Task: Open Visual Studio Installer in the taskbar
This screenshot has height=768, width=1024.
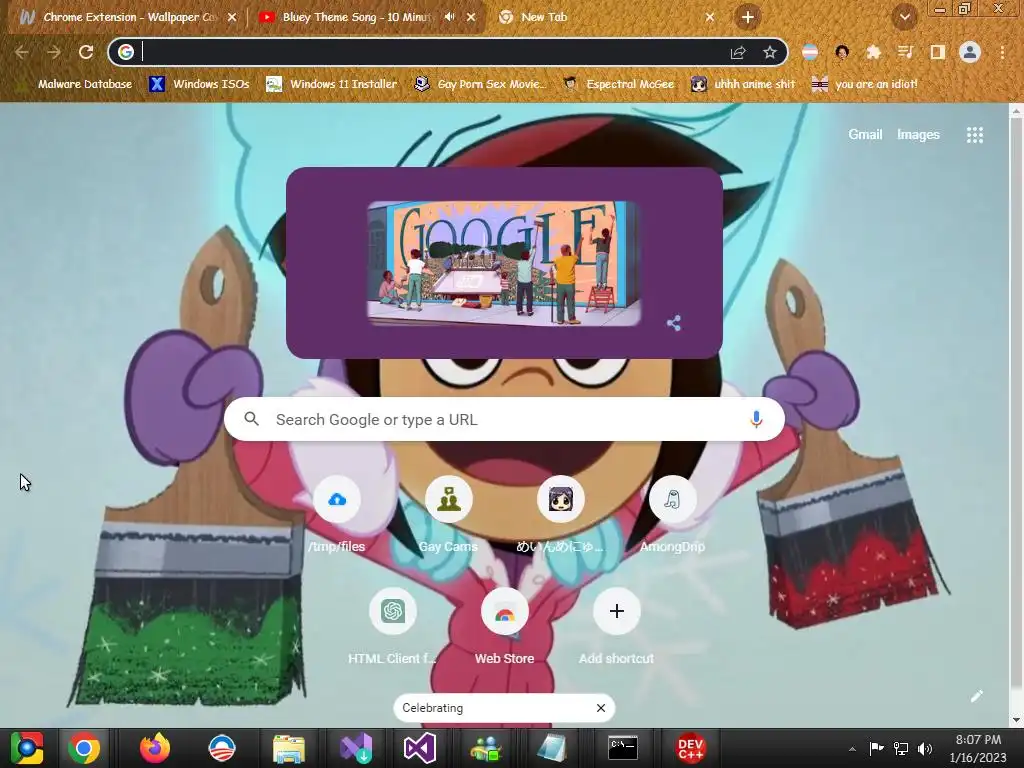Action: click(356, 748)
